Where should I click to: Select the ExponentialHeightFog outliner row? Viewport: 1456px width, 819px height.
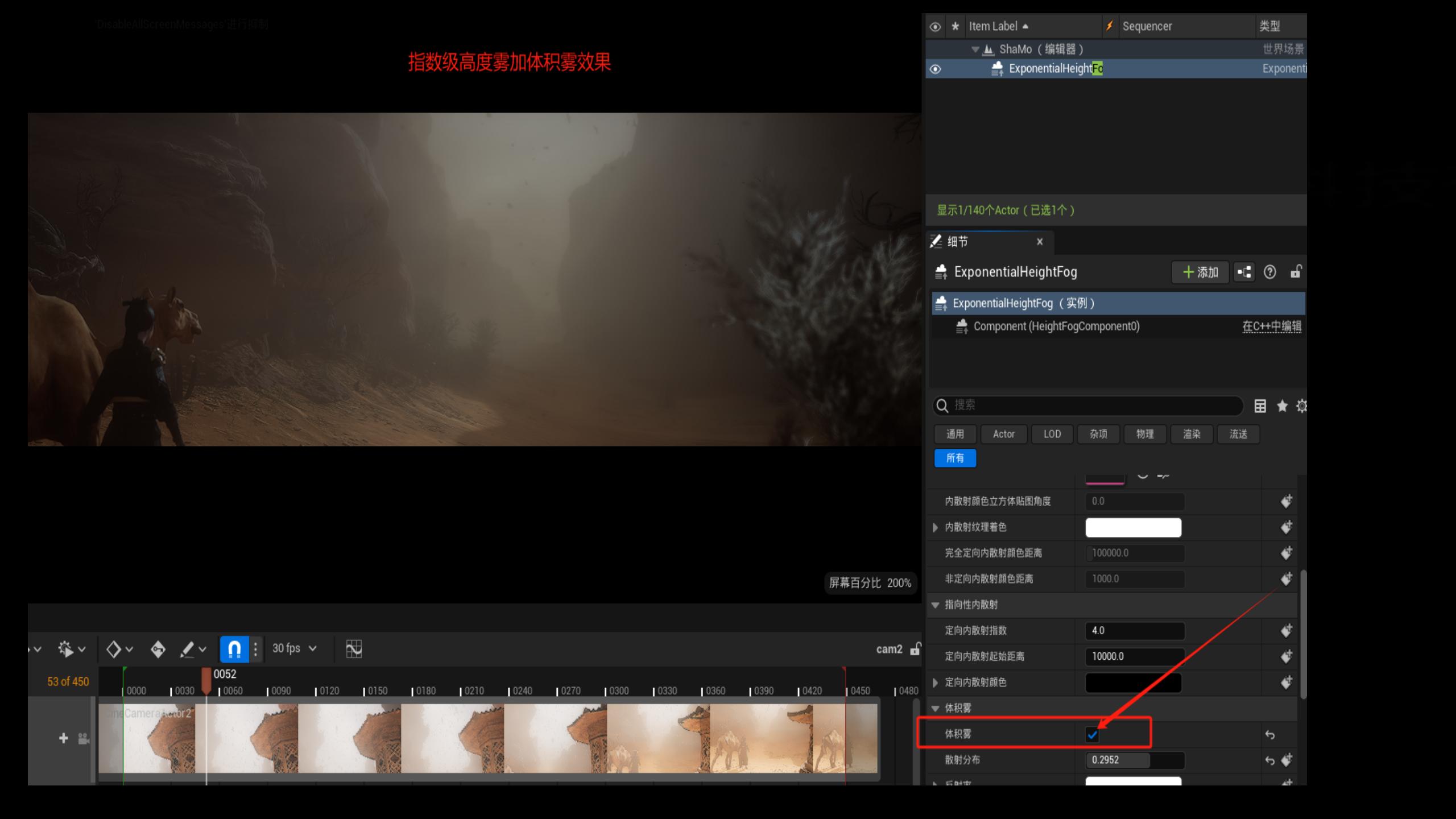click(1116, 69)
